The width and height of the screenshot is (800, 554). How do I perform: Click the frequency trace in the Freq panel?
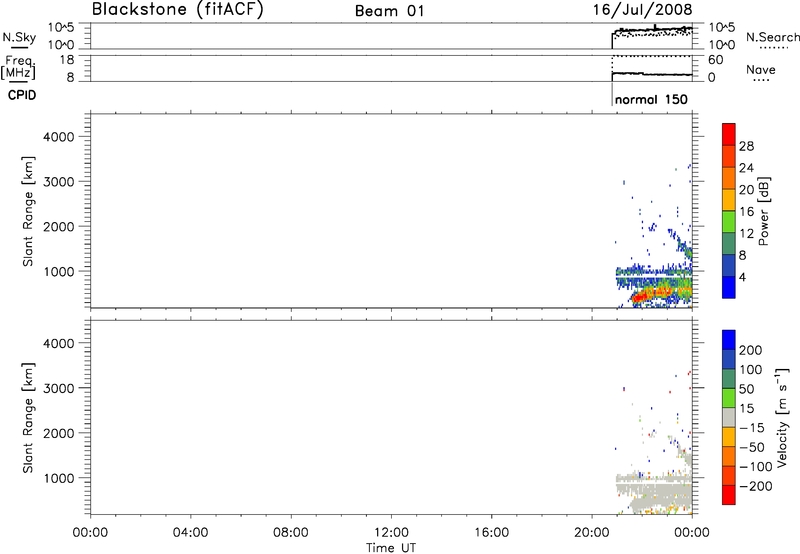click(x=653, y=74)
